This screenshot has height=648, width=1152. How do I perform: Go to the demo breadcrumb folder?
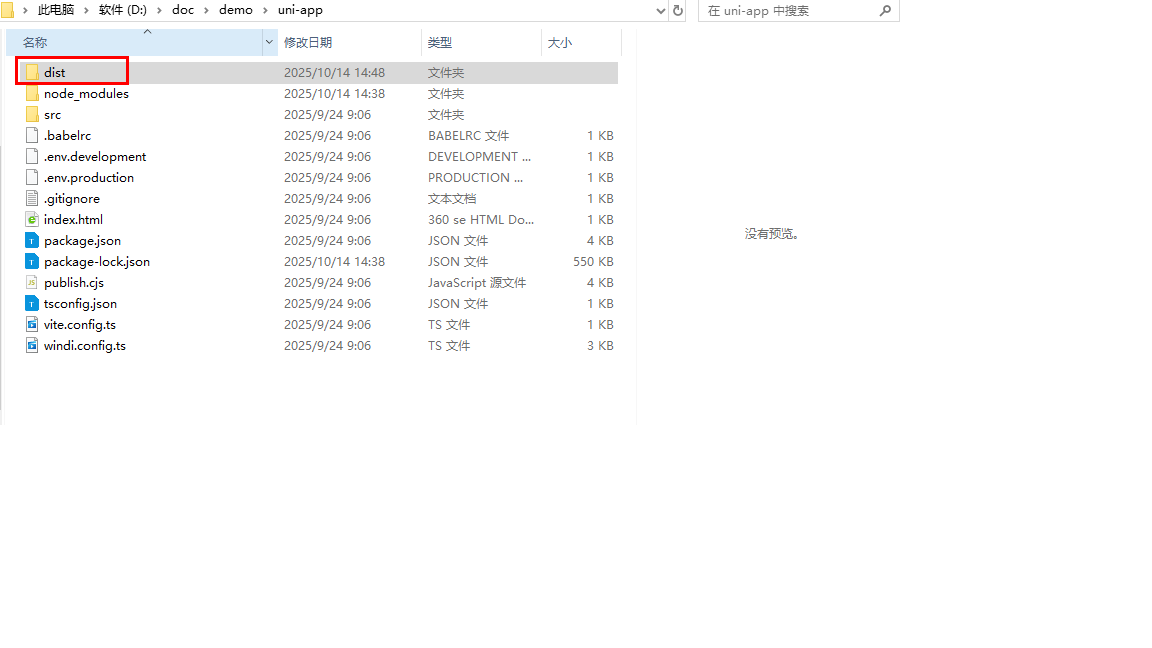point(236,10)
